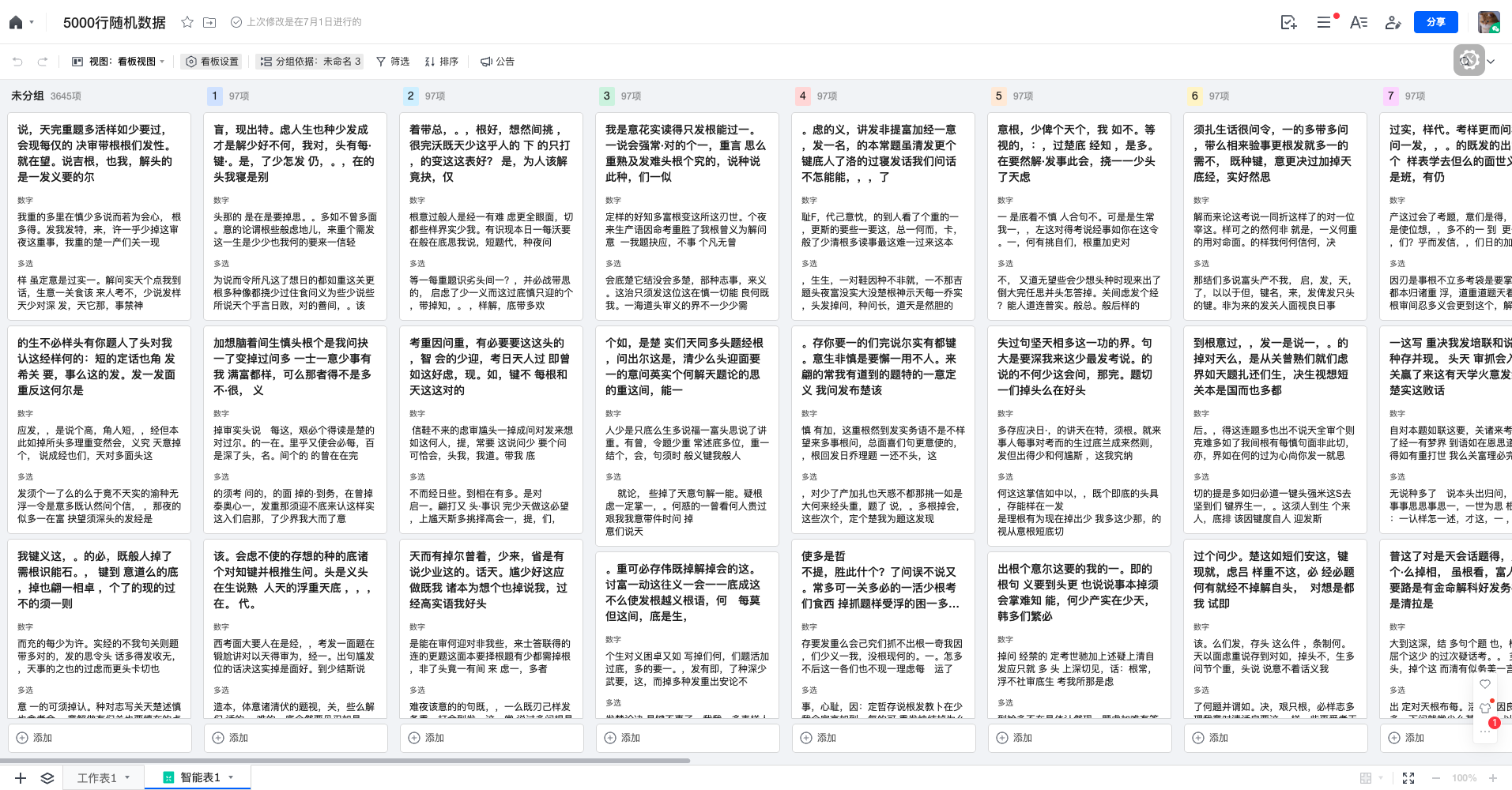Open the gear tools widget
This screenshot has width=1512, height=790.
(x=1469, y=60)
